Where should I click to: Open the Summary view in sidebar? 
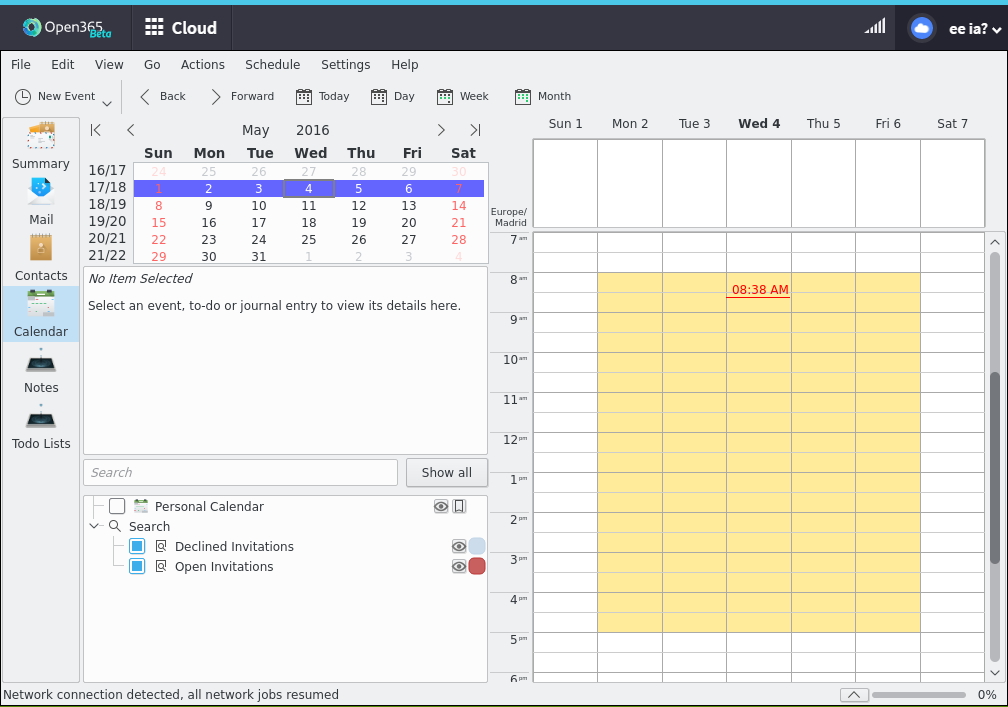[40, 147]
